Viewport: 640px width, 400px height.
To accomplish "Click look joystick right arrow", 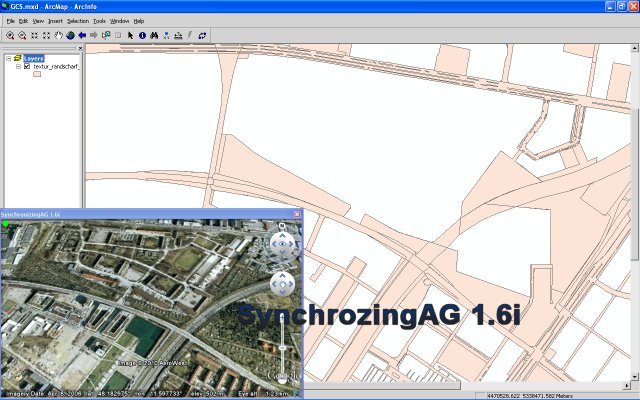I will pyautogui.click(x=291, y=244).
